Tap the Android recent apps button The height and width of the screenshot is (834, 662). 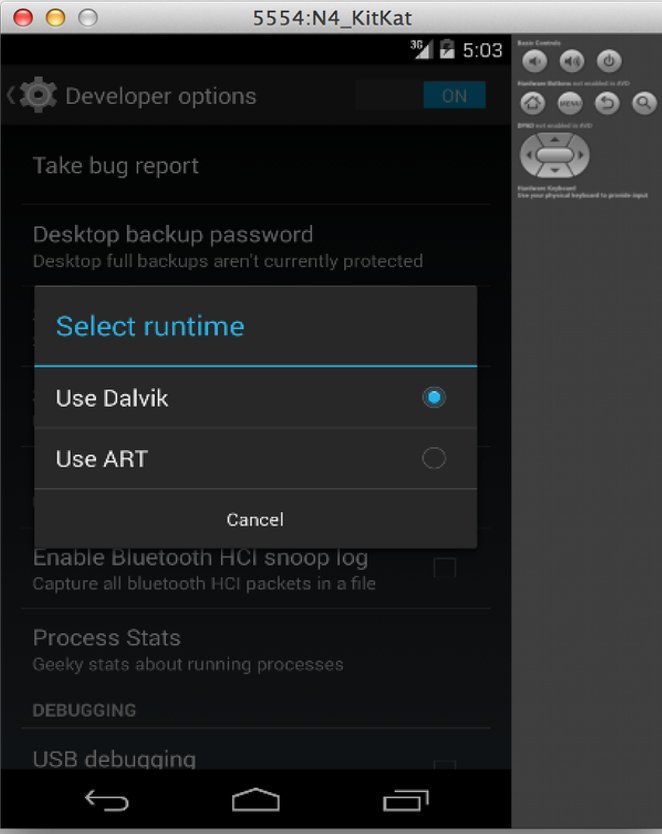(406, 800)
